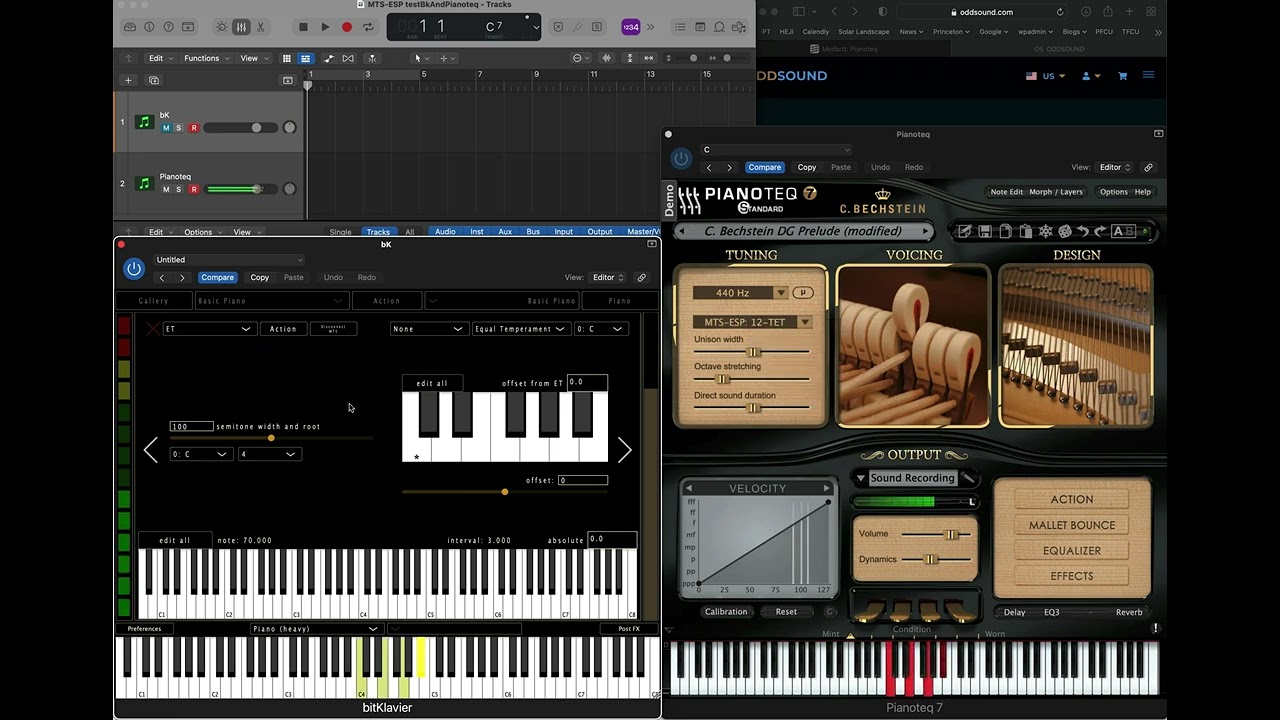Viewport: 1280px width, 720px height.
Task: Solo the Pianoteq track
Action: point(179,189)
